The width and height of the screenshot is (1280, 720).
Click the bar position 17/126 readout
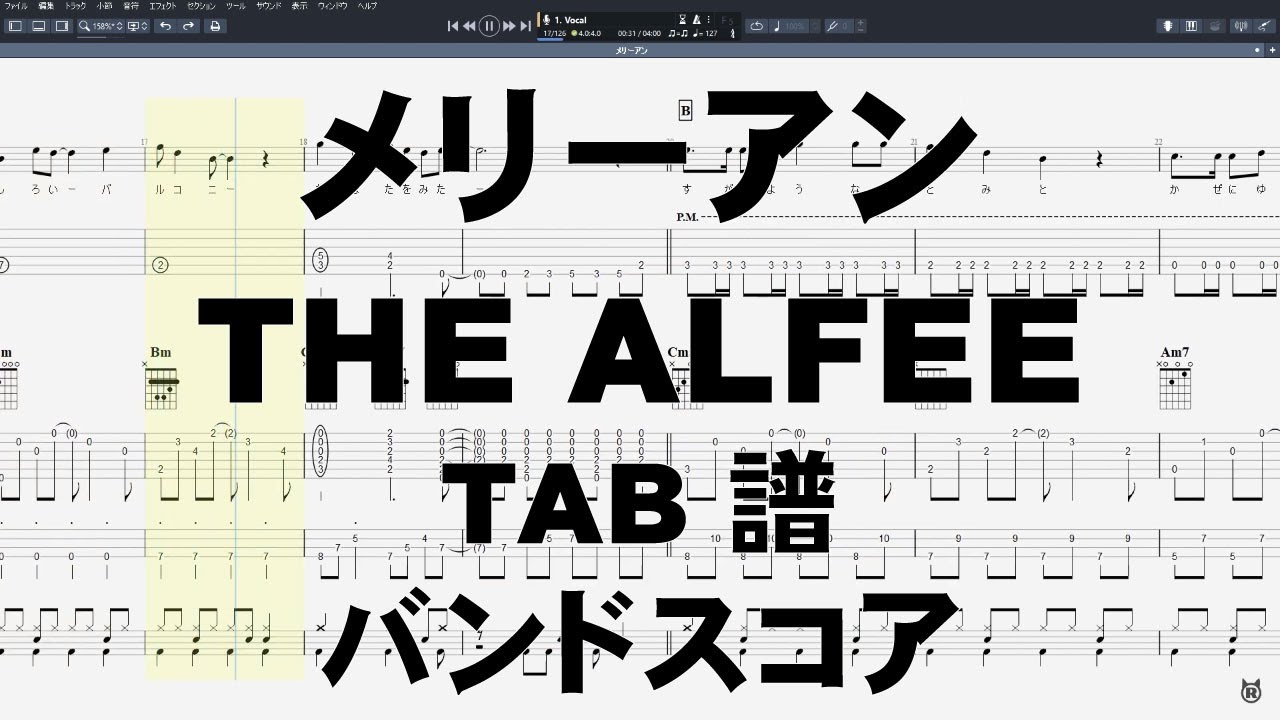pyautogui.click(x=554, y=33)
